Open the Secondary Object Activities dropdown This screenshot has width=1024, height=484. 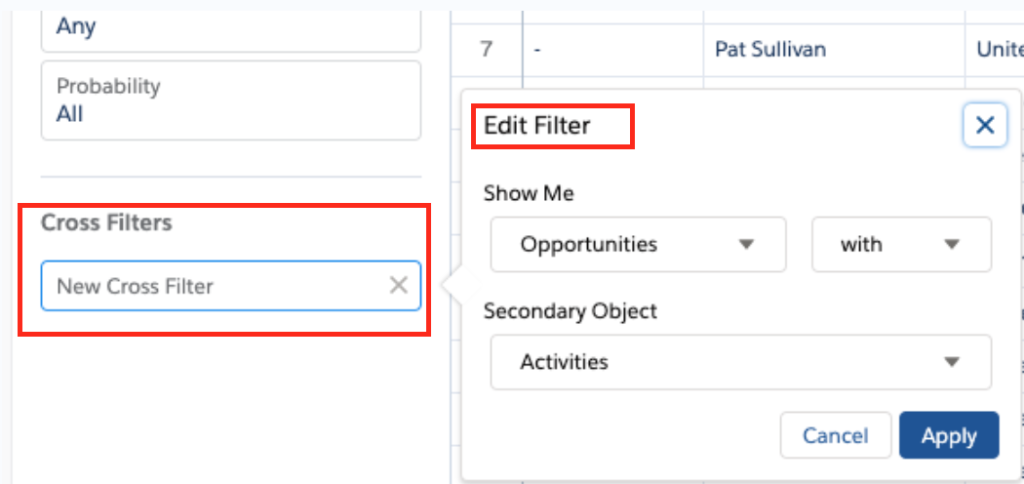pos(741,362)
